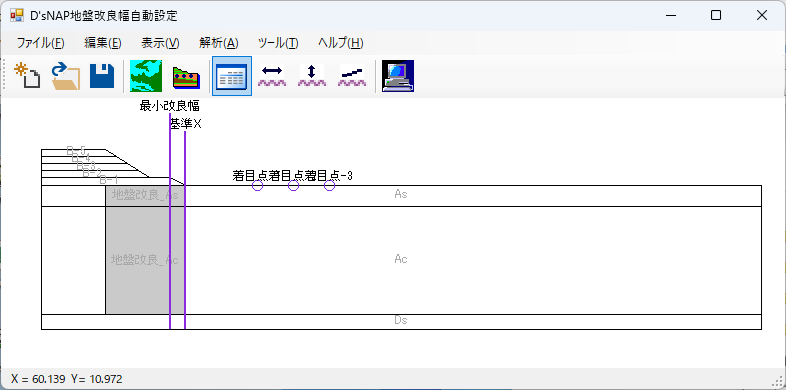The image size is (786, 390).
Task: Open a file with the folder icon
Action: [x=66, y=76]
